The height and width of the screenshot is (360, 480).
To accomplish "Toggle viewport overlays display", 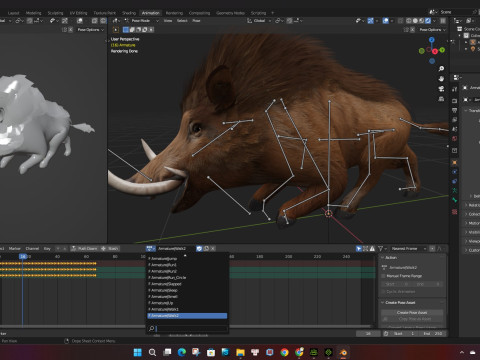I will point(386,21).
